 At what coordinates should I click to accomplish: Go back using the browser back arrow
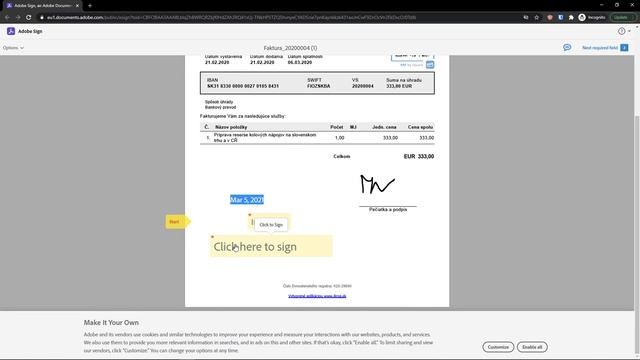point(7,17)
